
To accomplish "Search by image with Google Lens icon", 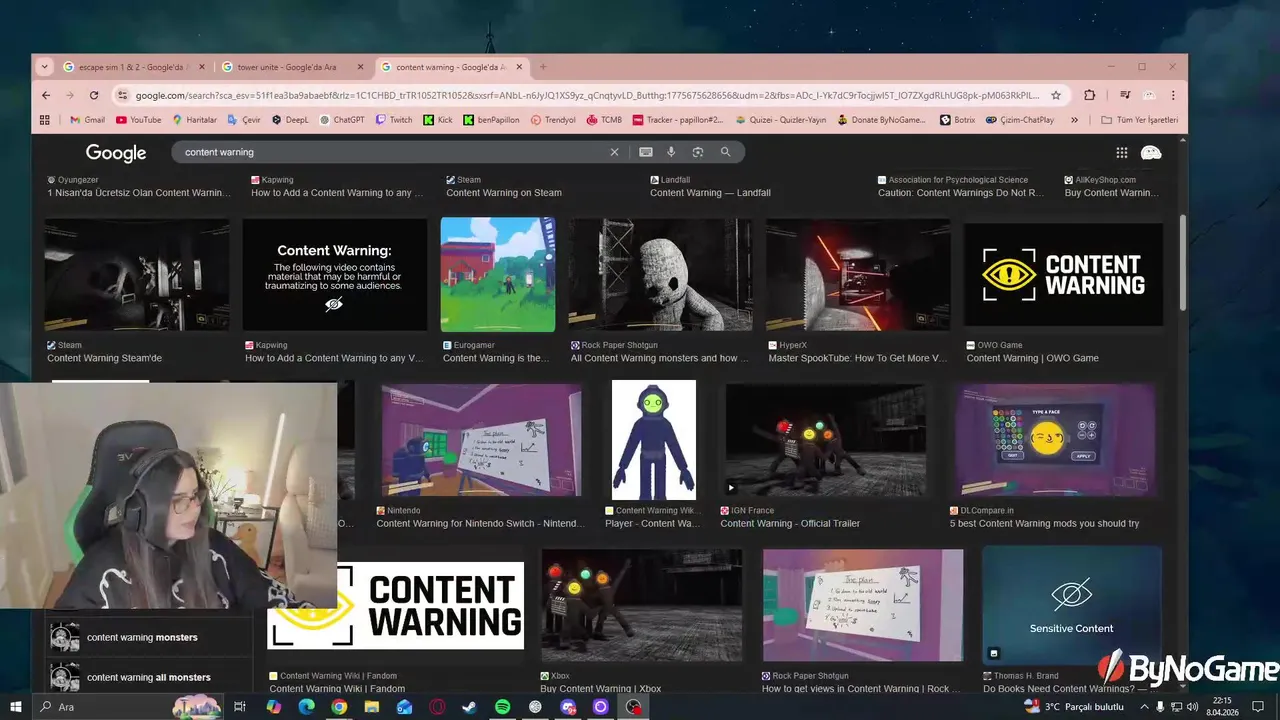I will (x=698, y=152).
